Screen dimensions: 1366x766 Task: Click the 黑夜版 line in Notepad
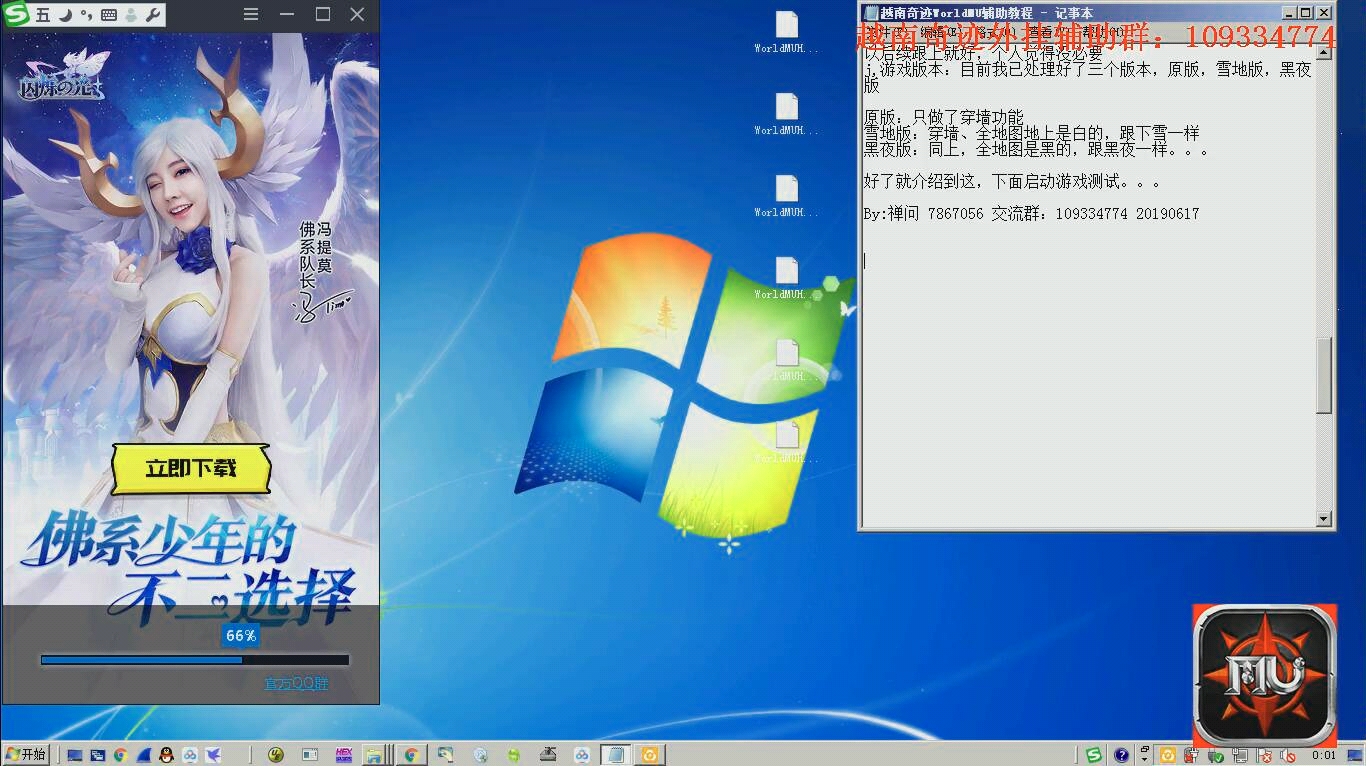[x=1037, y=150]
